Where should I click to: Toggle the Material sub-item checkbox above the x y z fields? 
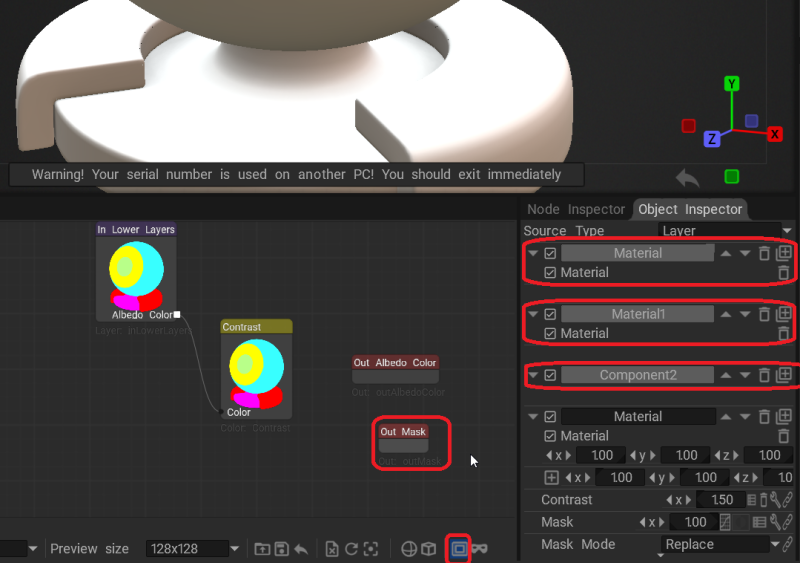550,436
